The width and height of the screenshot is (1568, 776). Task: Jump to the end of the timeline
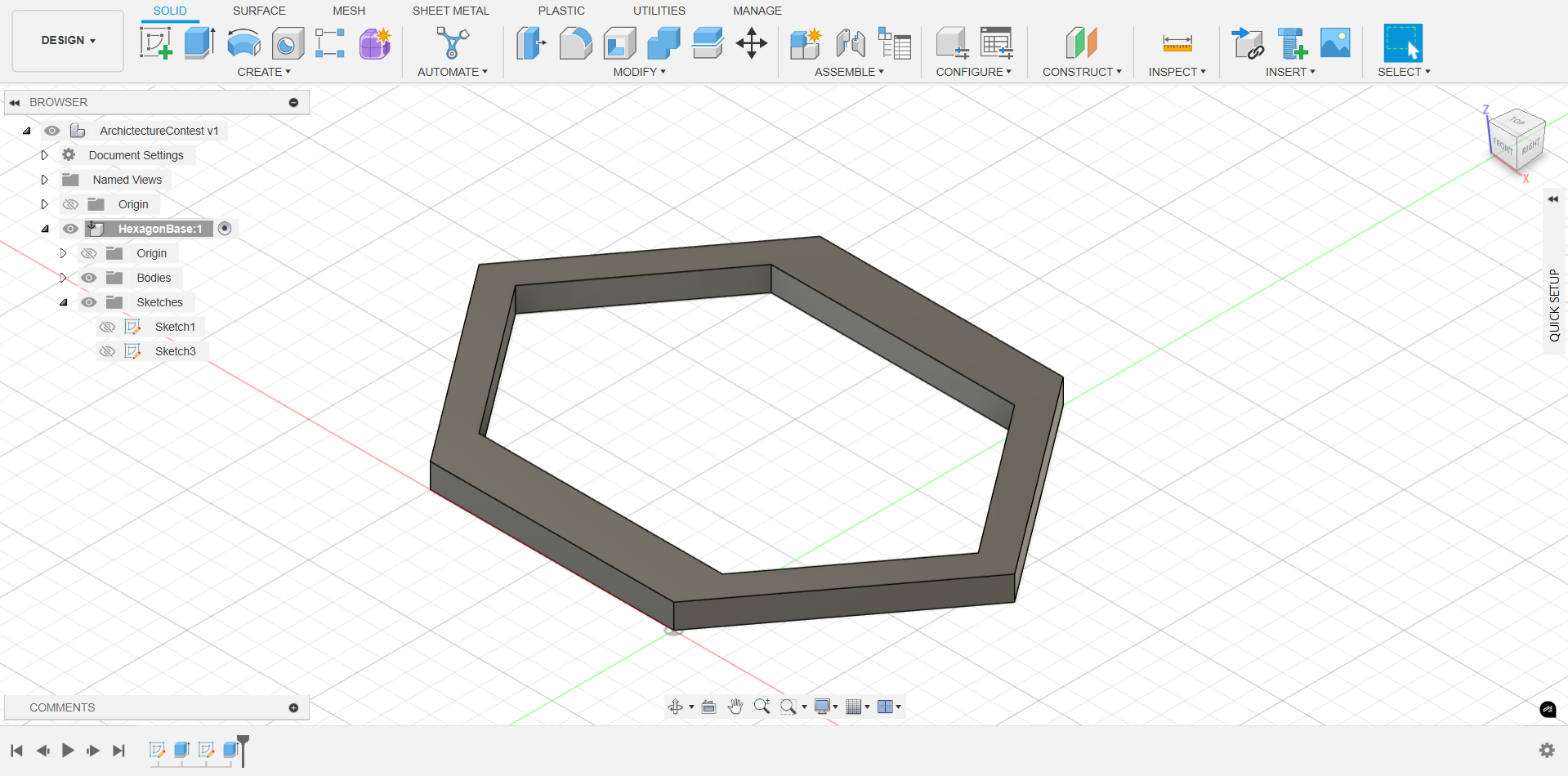(119, 750)
